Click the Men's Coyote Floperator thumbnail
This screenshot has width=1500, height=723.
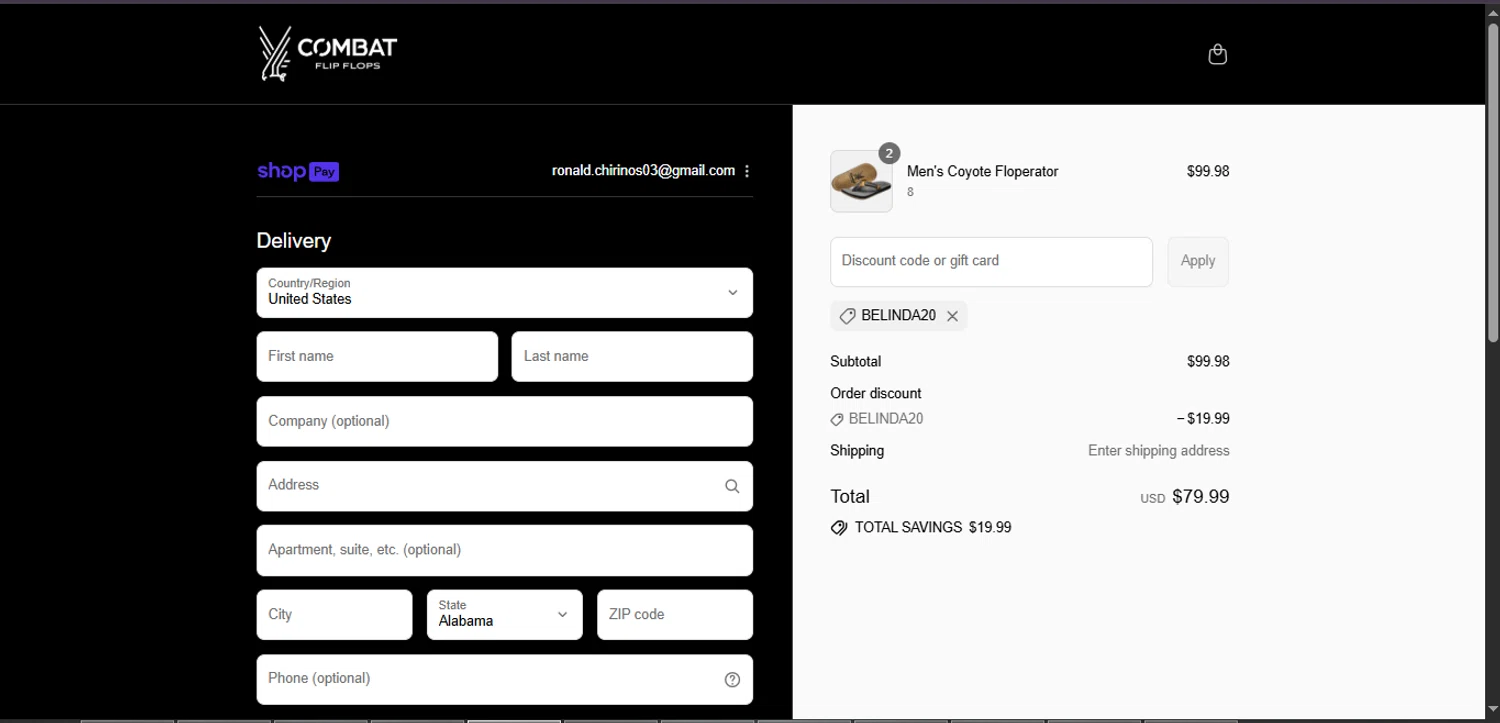click(861, 181)
